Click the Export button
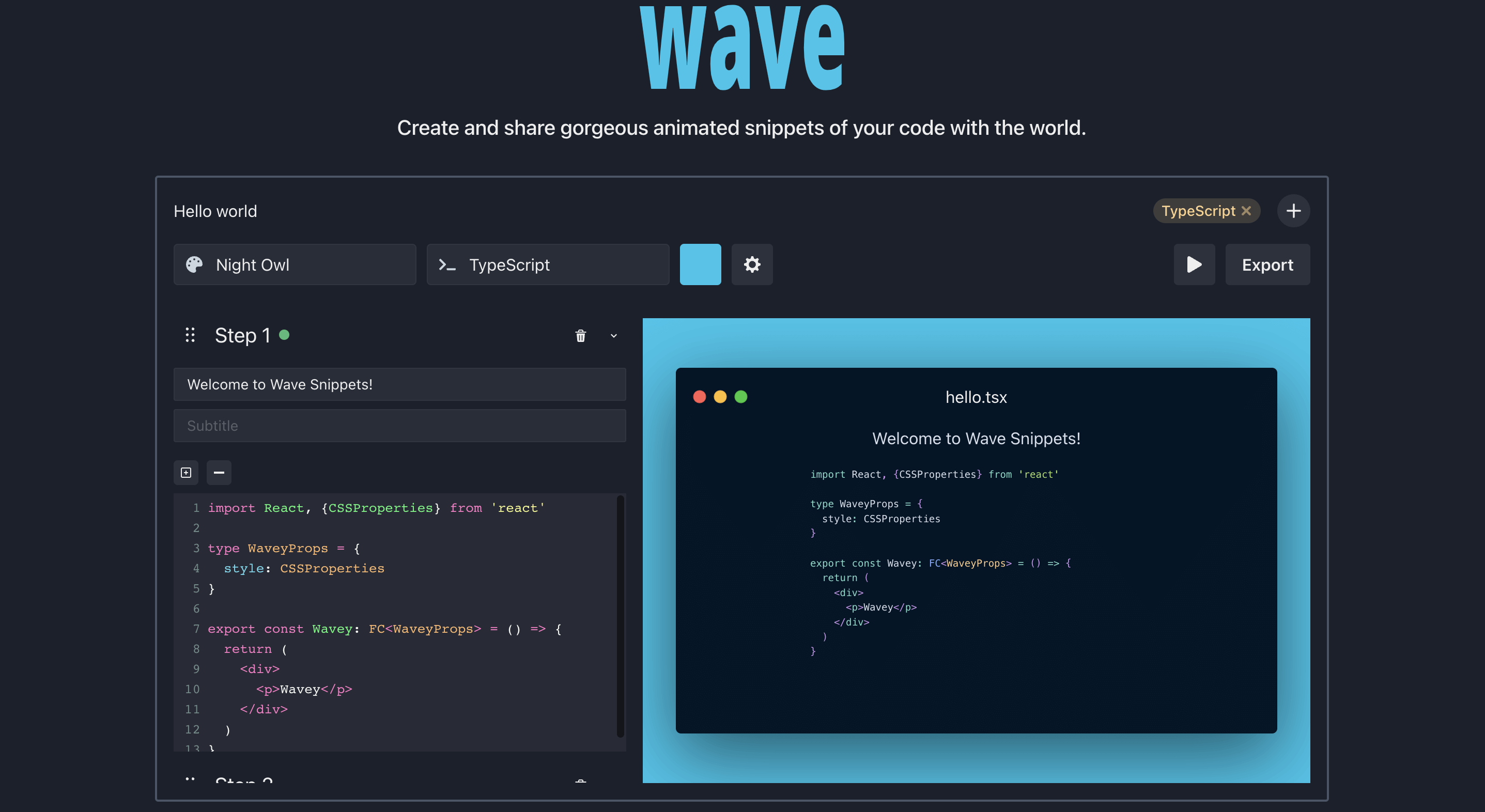This screenshot has width=1485, height=812. point(1267,264)
